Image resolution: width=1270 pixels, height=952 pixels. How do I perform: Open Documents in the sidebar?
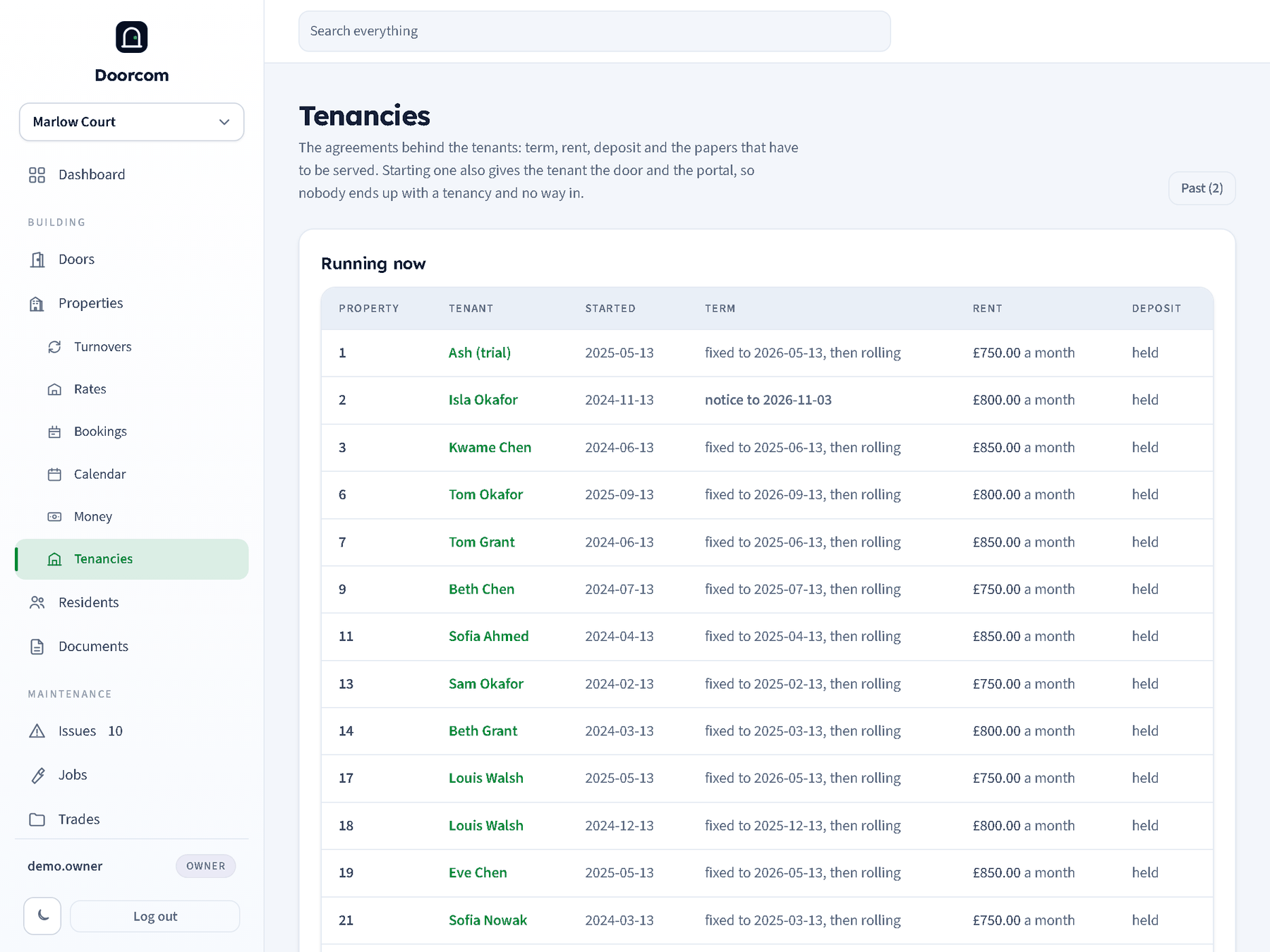(x=132, y=647)
